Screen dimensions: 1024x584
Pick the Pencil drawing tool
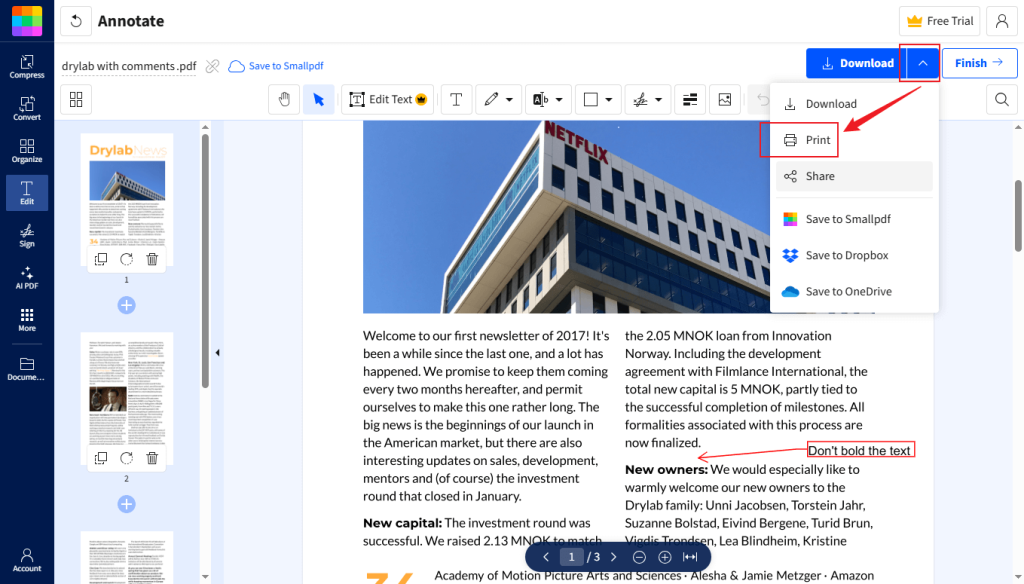[x=491, y=99]
